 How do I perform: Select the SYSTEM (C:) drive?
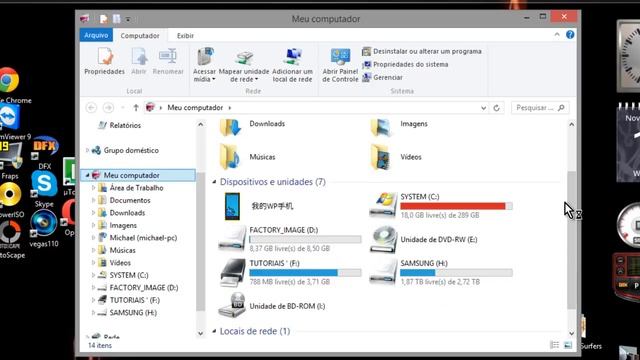[x=441, y=206]
